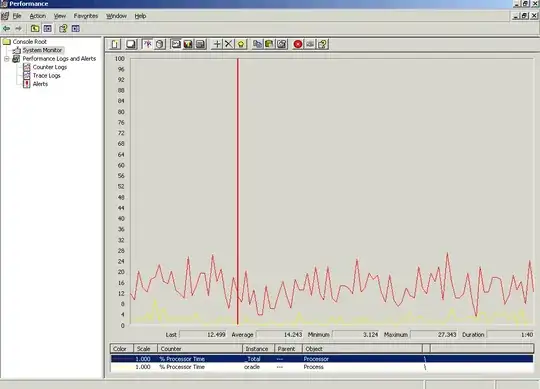The image size is (540, 389).
Task: Click the Clear Display icon
Action: tap(131, 44)
